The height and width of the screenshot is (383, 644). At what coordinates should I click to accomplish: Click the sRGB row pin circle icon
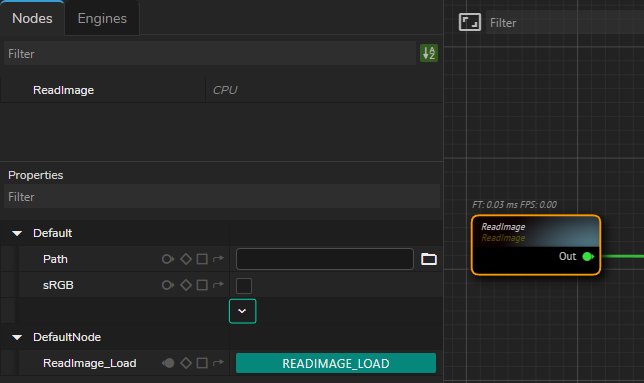[168, 285]
